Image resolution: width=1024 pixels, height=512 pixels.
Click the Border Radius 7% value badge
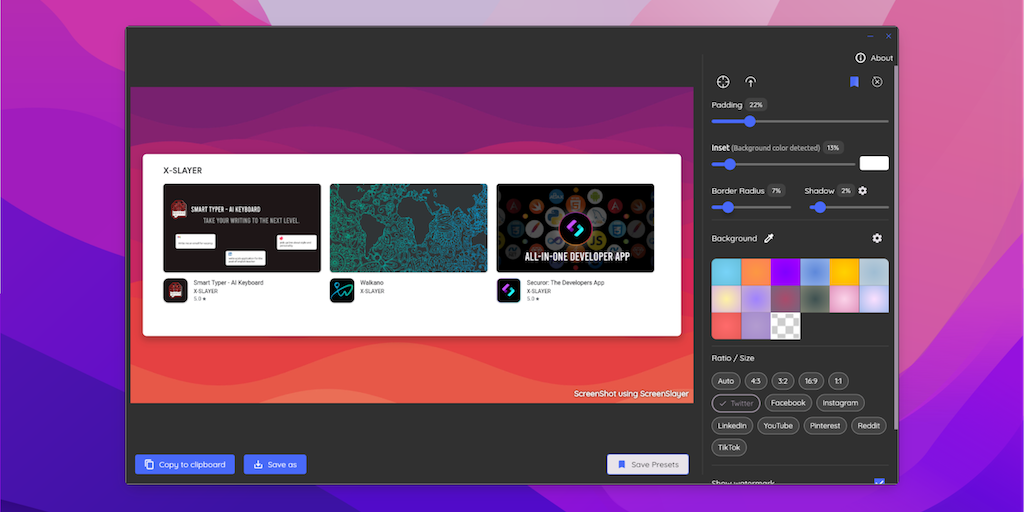[776, 191]
